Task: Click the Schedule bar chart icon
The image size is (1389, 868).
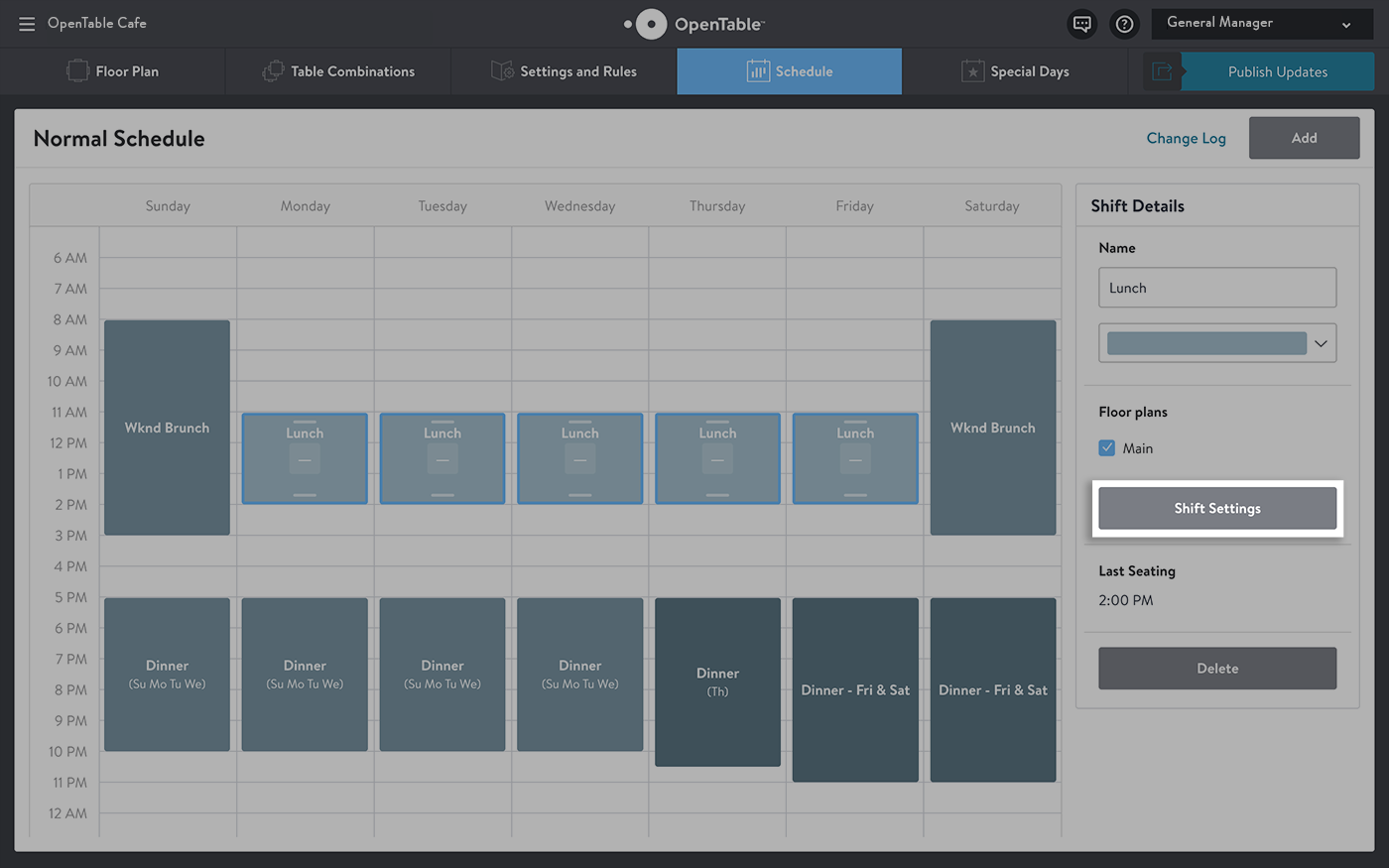Action: pyautogui.click(x=758, y=71)
